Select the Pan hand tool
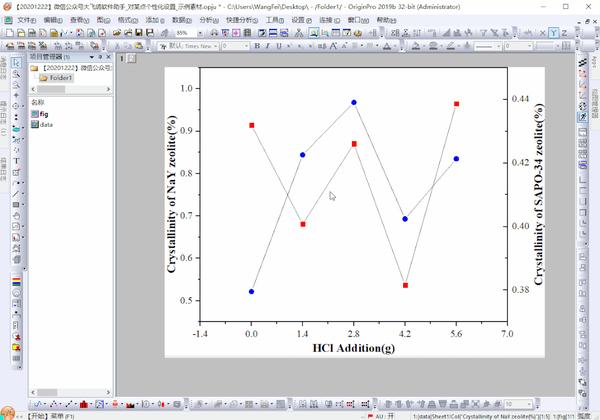 (x=16, y=216)
